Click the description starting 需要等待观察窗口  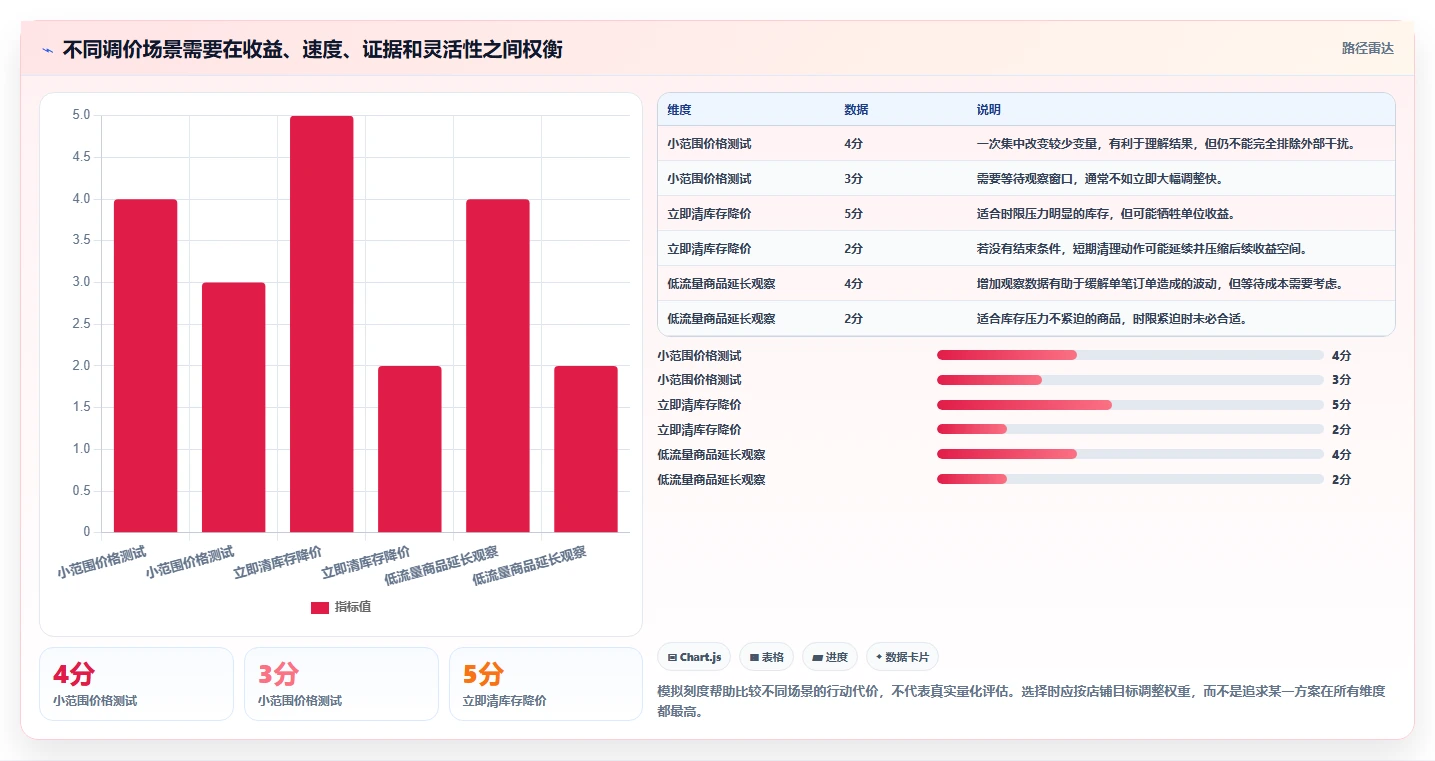1100,179
